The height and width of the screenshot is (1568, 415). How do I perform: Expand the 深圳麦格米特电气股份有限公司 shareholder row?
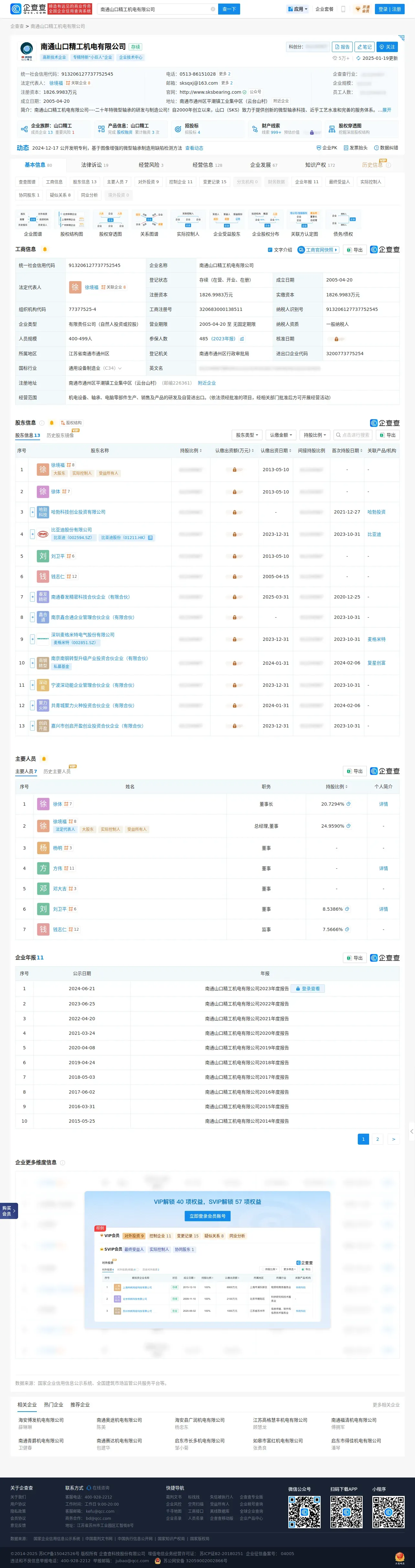point(32,639)
